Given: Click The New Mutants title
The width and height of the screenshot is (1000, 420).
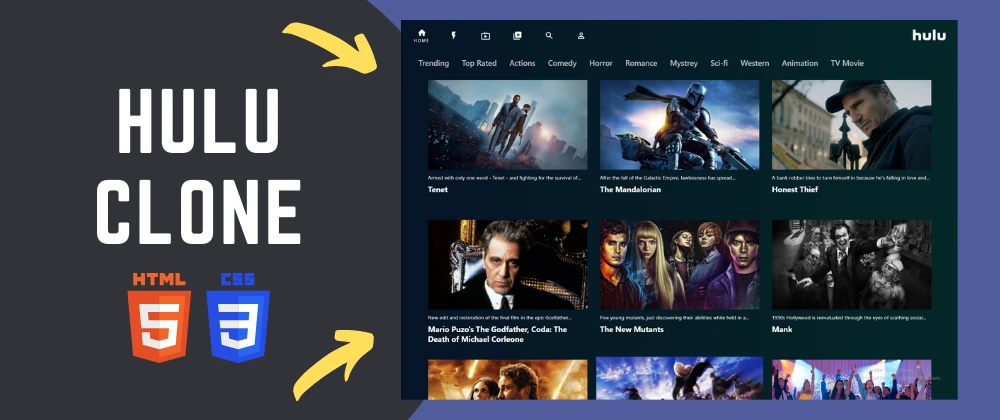Looking at the screenshot, I should 631,329.
